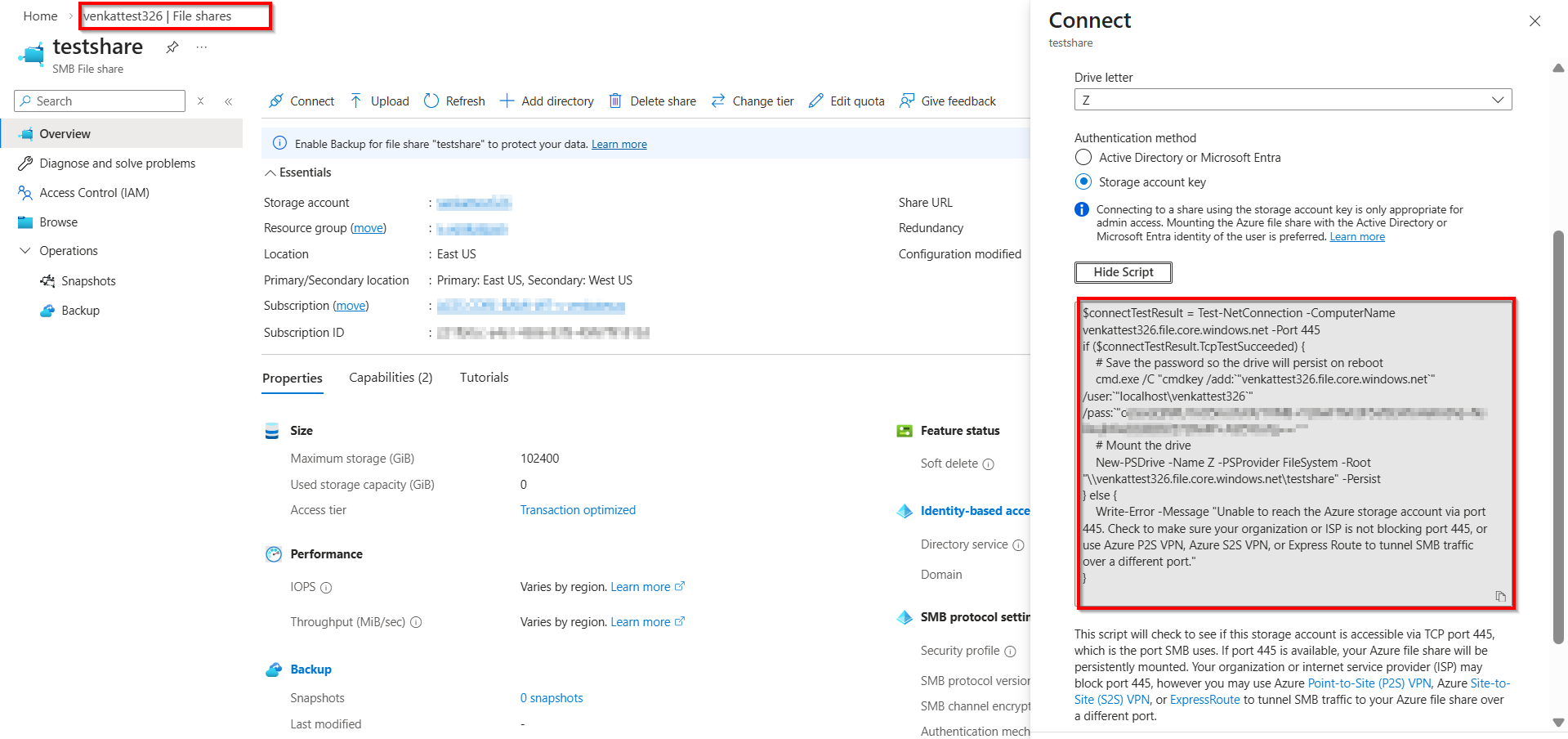Click the info icon next to Soft delete
Image resolution: width=1568 pixels, height=739 pixels.
tap(988, 464)
